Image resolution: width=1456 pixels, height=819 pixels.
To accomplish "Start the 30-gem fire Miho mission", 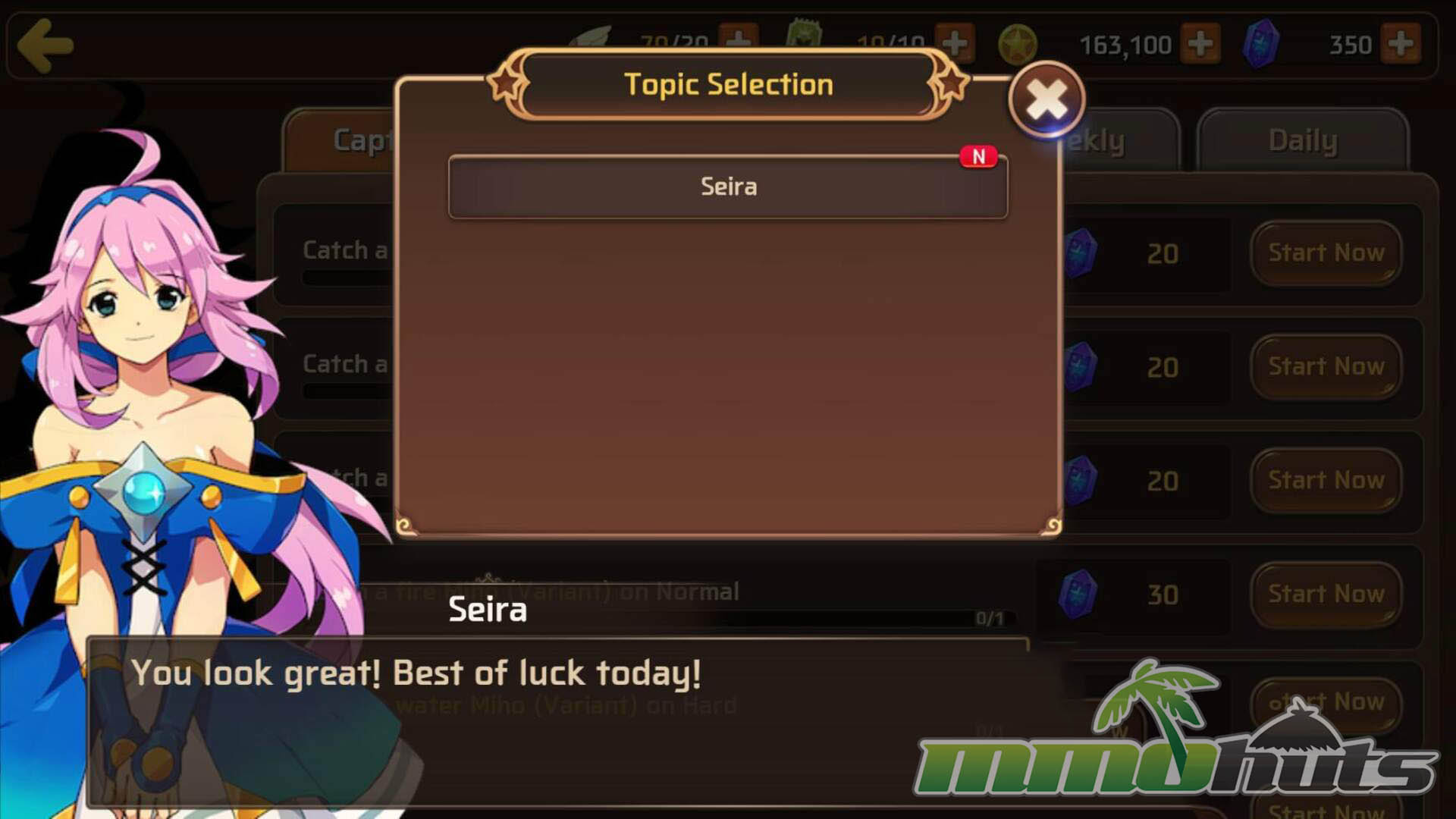I will 1326,595.
